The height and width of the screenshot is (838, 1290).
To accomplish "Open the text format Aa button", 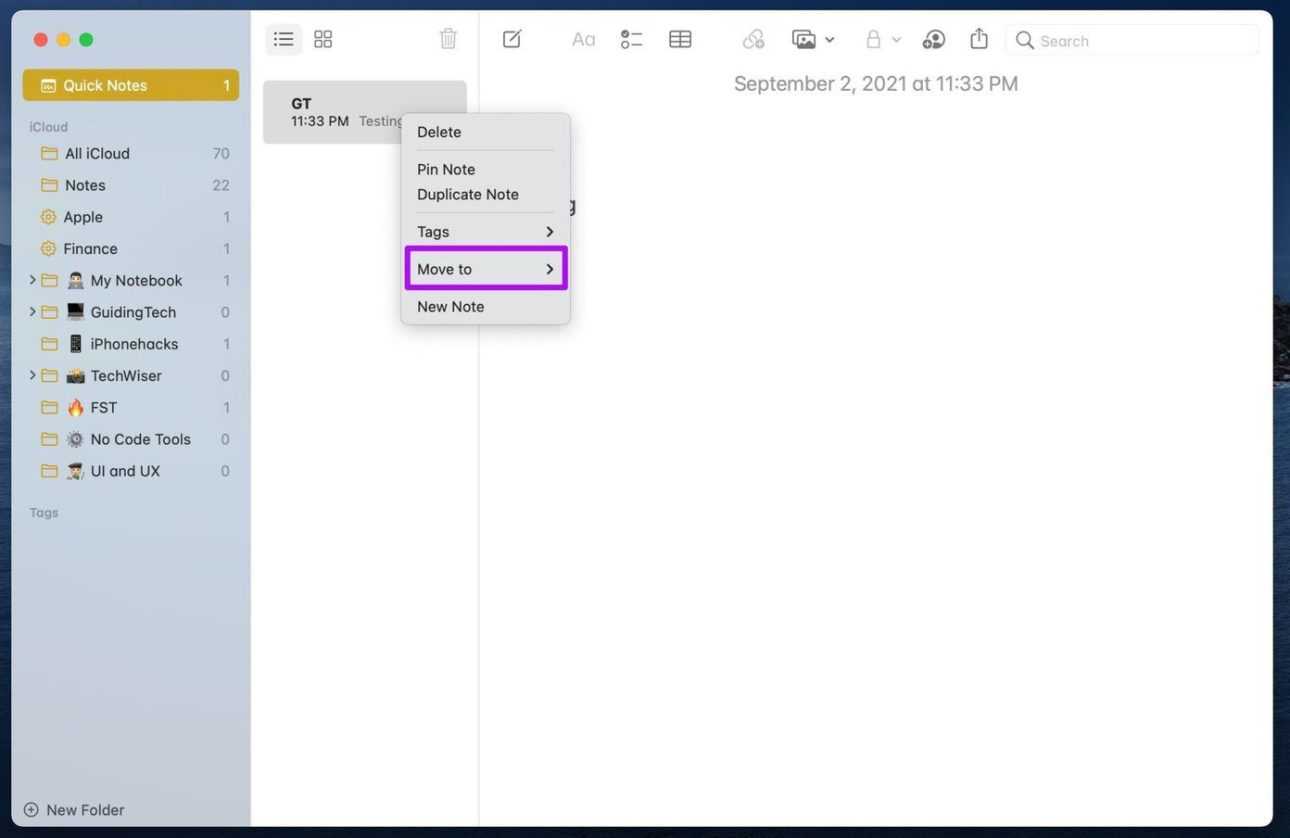I will click(x=583, y=39).
